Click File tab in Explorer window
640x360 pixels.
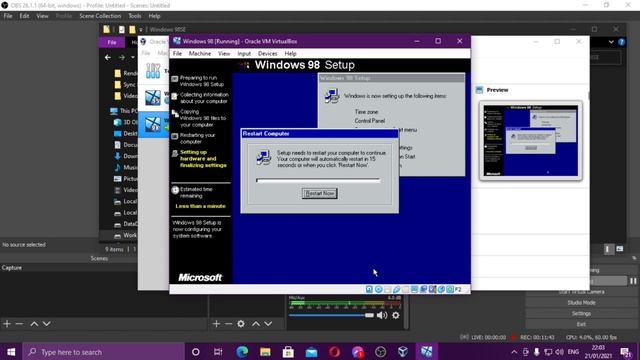112,42
